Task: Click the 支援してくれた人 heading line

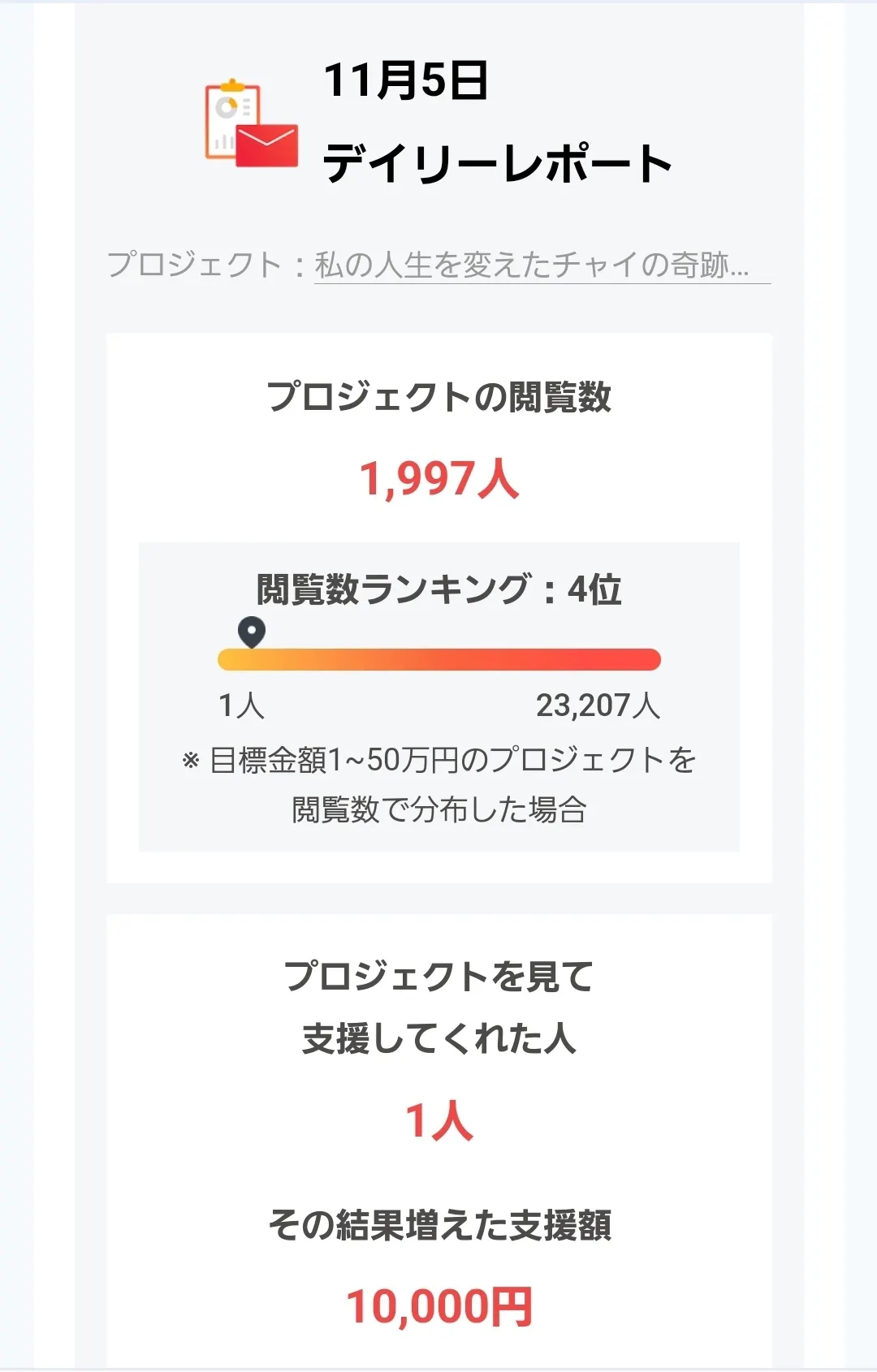Action: coord(439,1038)
